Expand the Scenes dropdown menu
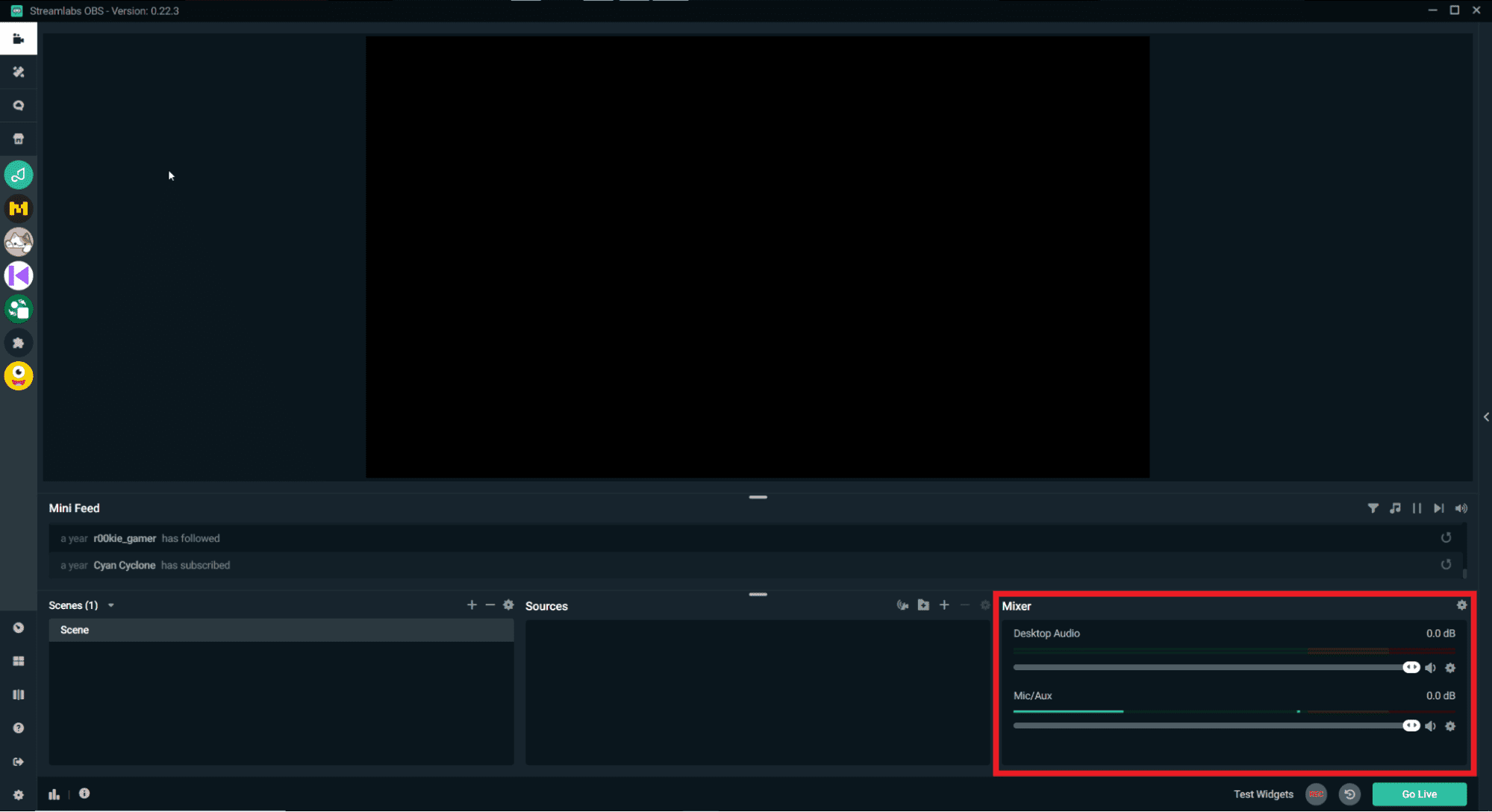Viewport: 1492px width, 812px height. pyautogui.click(x=110, y=605)
